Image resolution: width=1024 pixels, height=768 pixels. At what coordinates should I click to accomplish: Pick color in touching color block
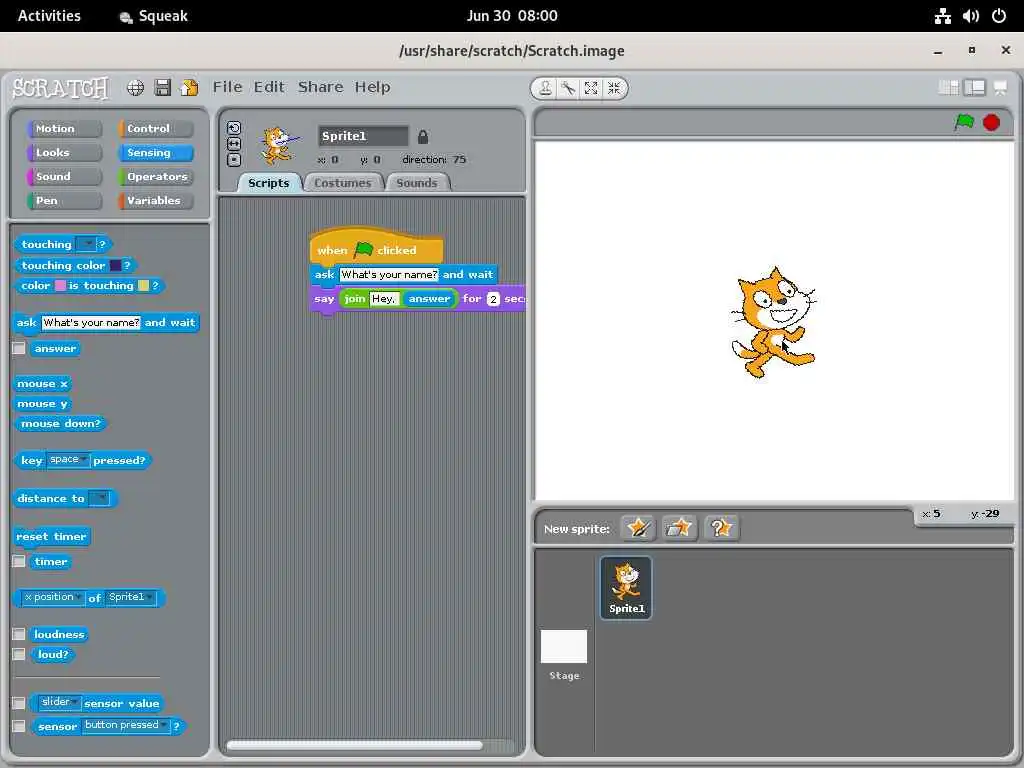coord(116,265)
